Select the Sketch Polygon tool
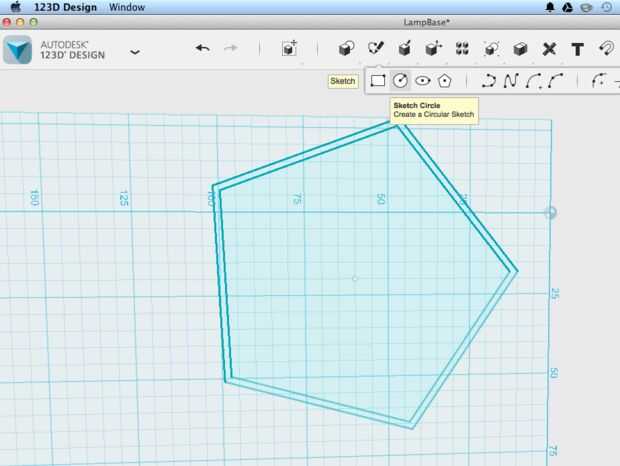Image resolution: width=620 pixels, height=466 pixels. (x=444, y=81)
